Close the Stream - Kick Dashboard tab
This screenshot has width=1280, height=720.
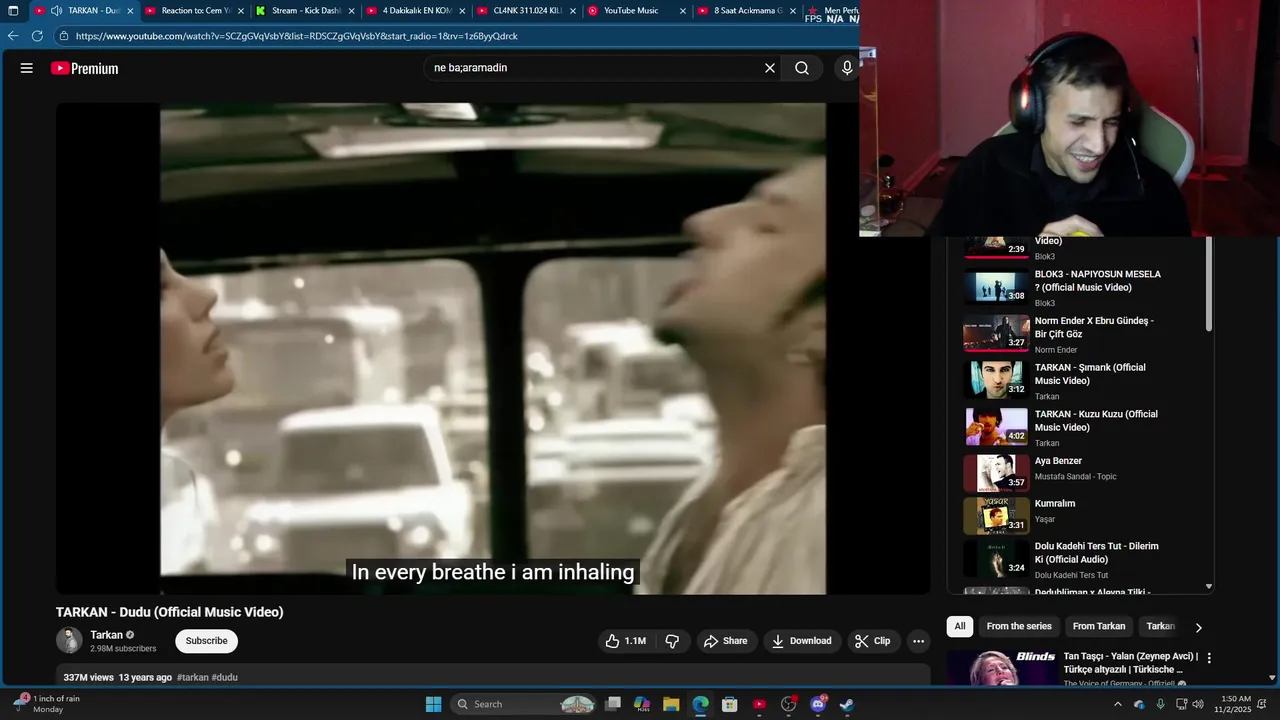coord(351,11)
